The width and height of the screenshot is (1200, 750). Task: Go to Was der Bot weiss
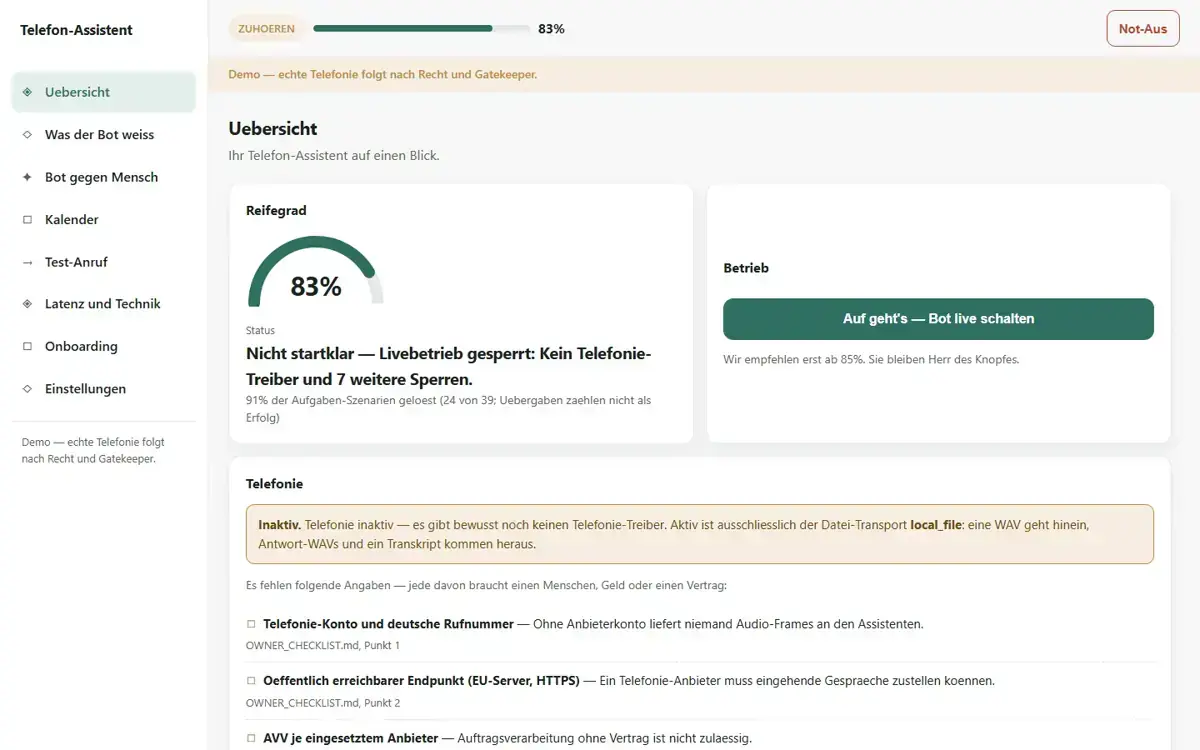(104, 134)
